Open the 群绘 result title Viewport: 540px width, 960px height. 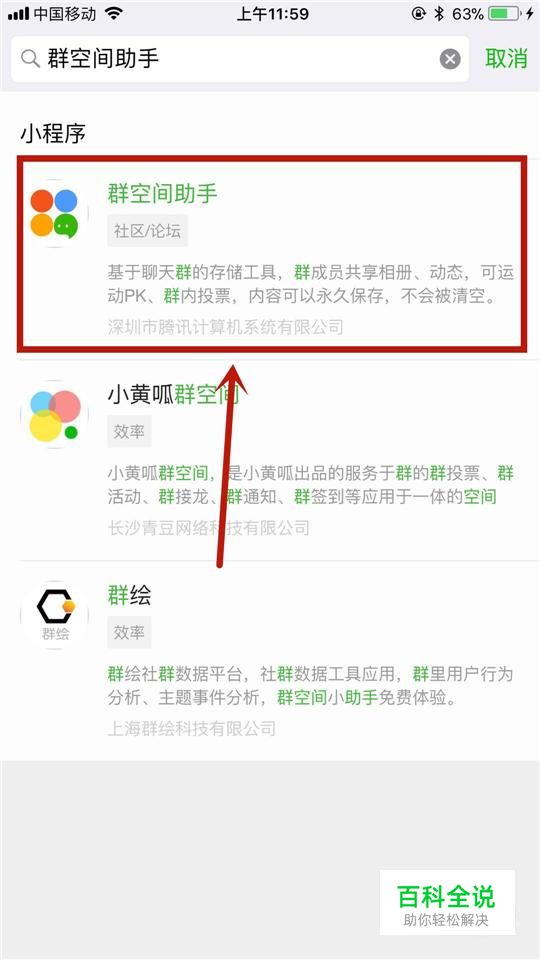point(129,594)
